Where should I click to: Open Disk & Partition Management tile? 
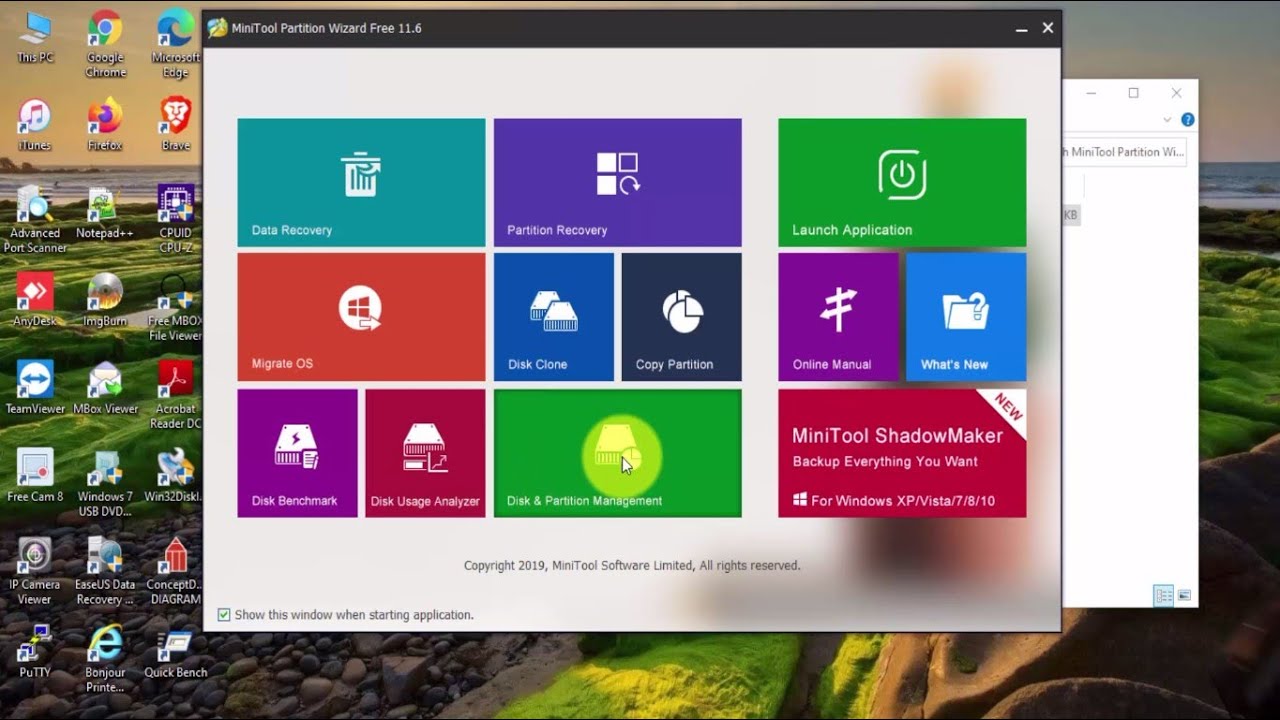(x=617, y=453)
